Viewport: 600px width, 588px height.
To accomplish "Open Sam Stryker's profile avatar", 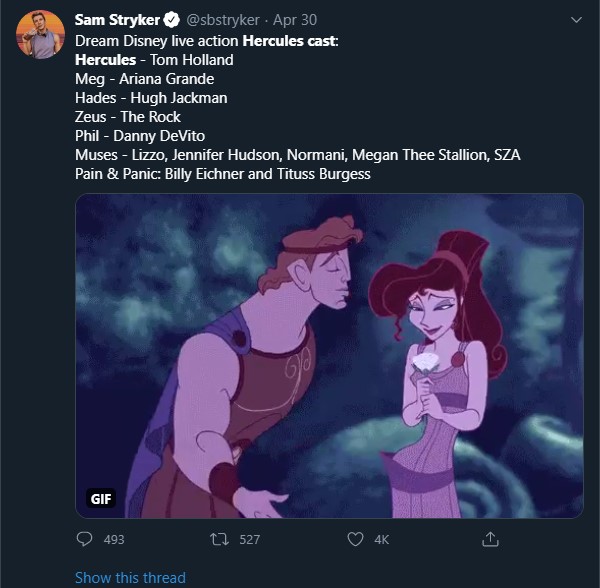I will coord(41,34).
